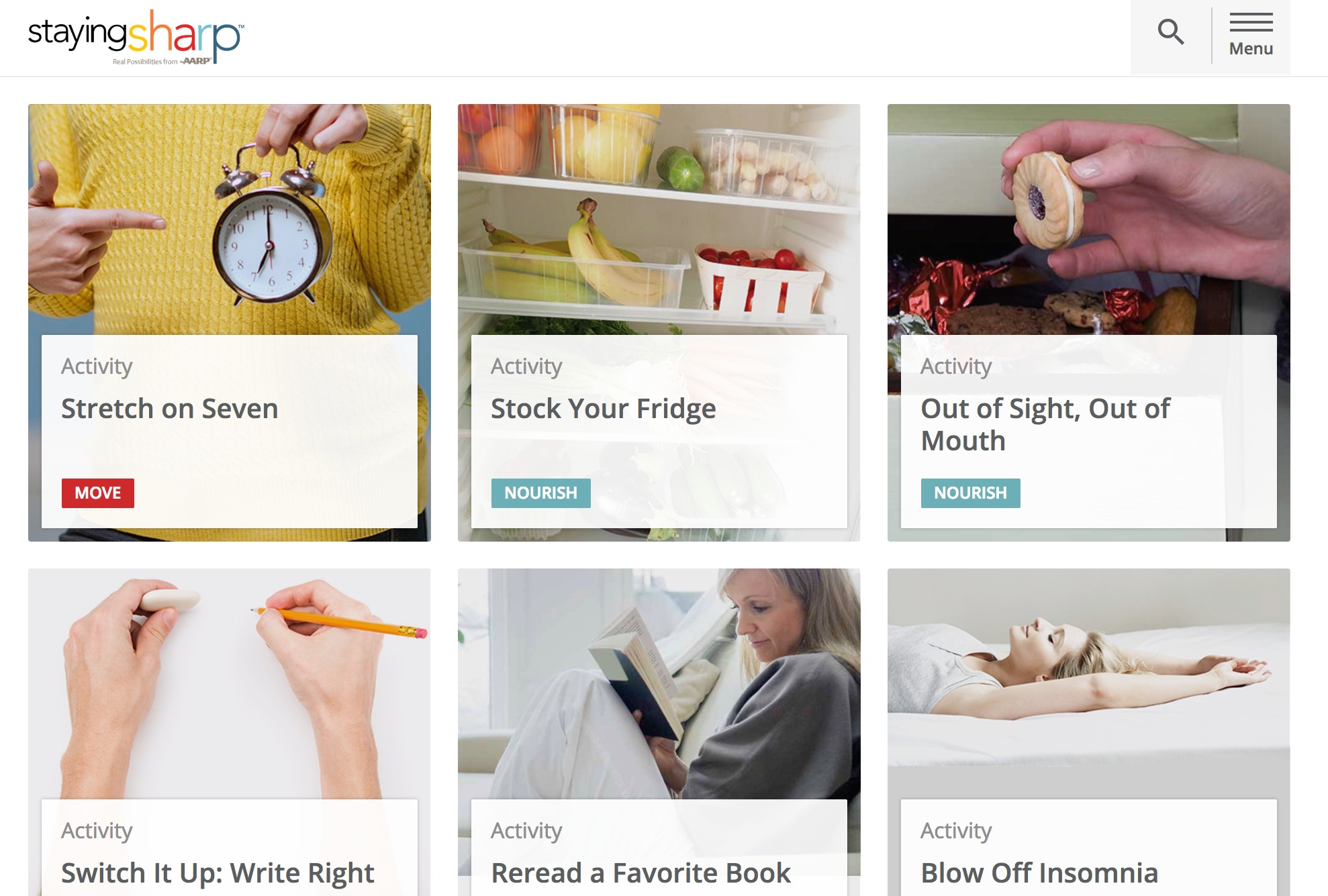
Task: Click the AARP logo under Staying Sharp
Action: coord(197,61)
